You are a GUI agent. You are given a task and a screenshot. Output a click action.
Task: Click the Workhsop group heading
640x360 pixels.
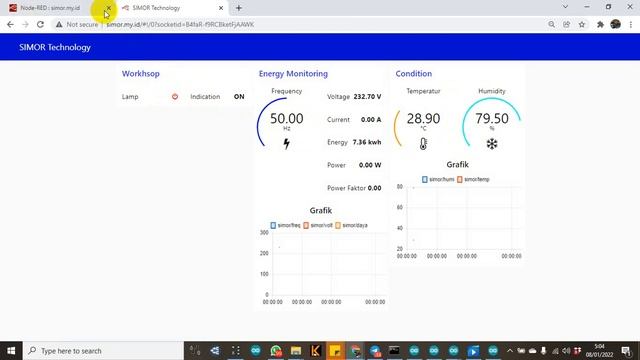(140, 74)
